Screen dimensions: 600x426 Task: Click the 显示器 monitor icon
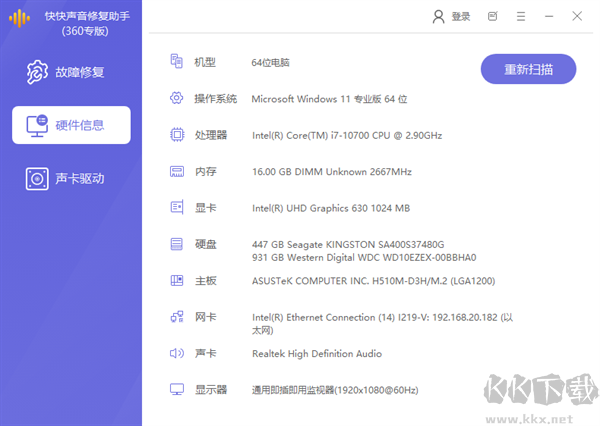177,389
